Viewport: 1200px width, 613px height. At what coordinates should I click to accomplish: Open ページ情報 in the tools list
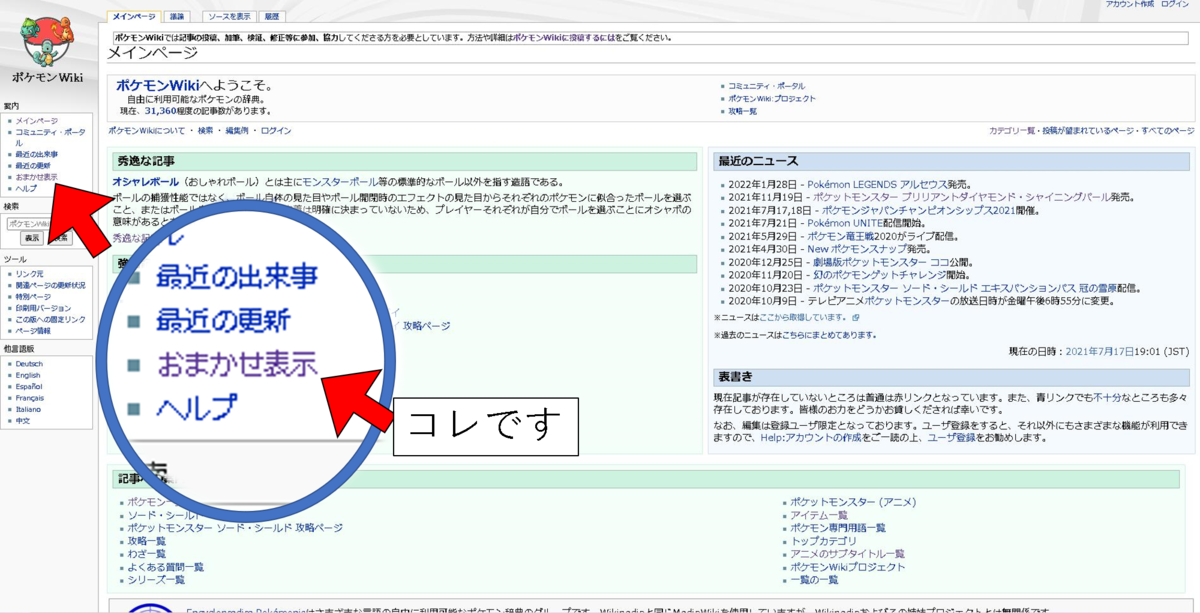click(33, 331)
